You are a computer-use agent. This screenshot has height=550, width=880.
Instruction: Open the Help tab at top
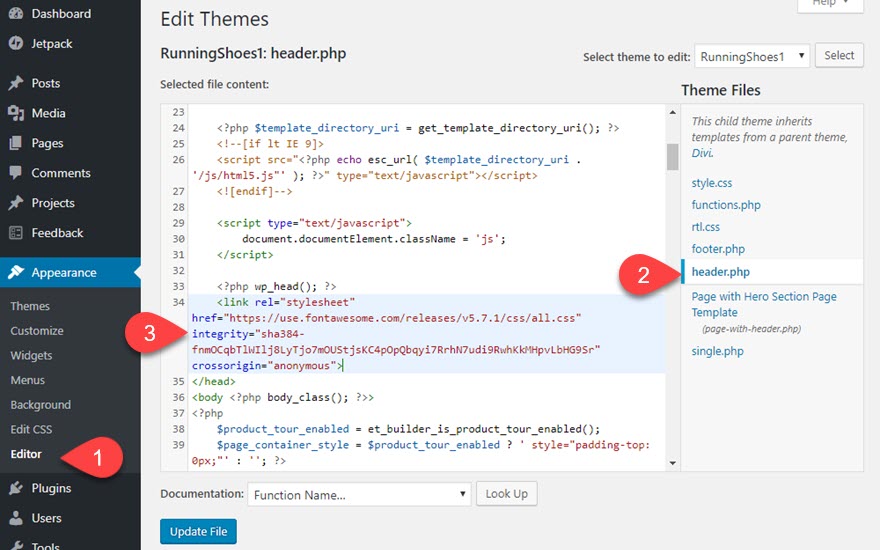click(x=830, y=4)
